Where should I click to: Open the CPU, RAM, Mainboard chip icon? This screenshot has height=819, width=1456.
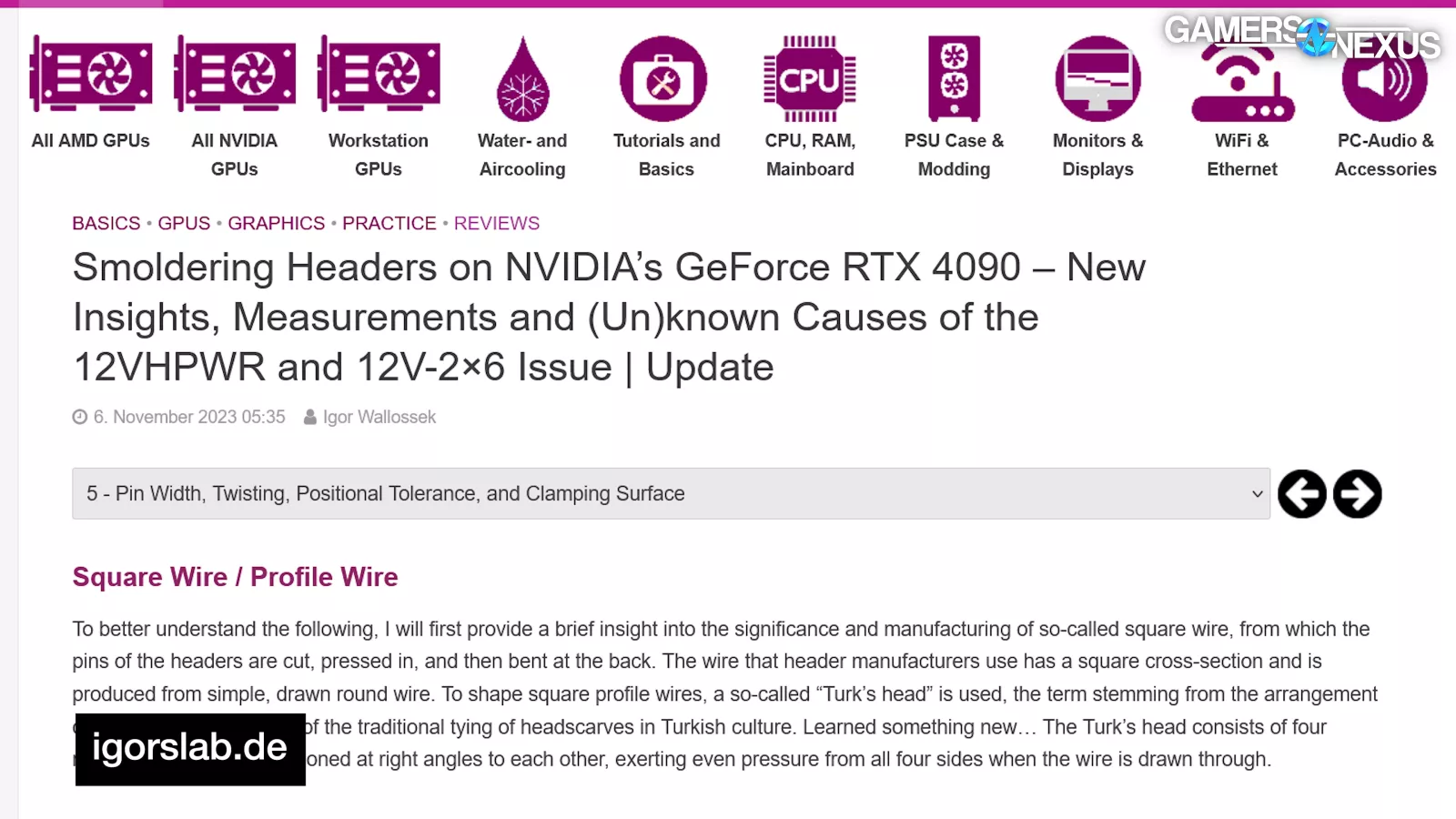(810, 80)
